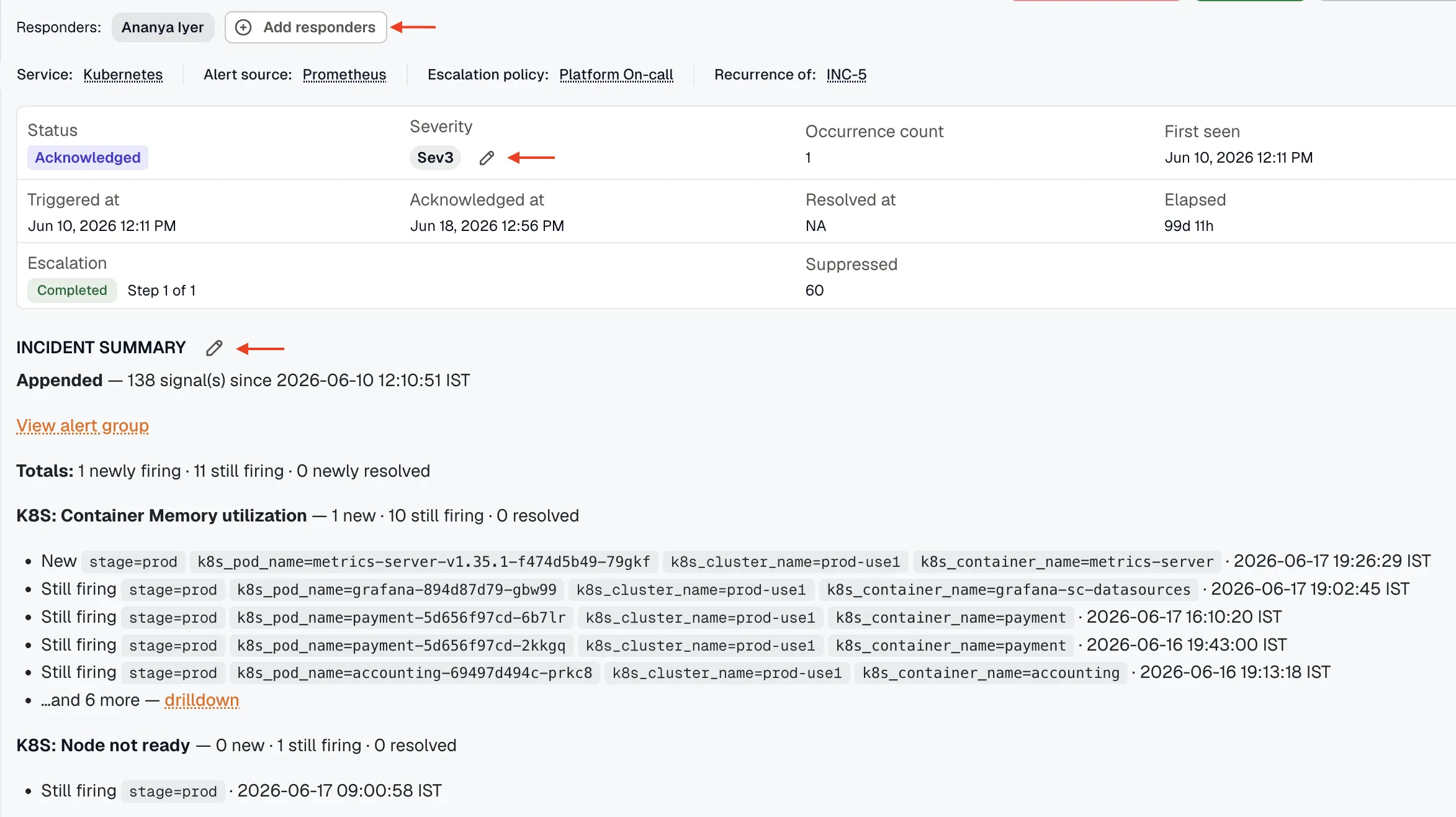Click the Resolved at NA value
The height and width of the screenshot is (817, 1456).
click(x=816, y=226)
